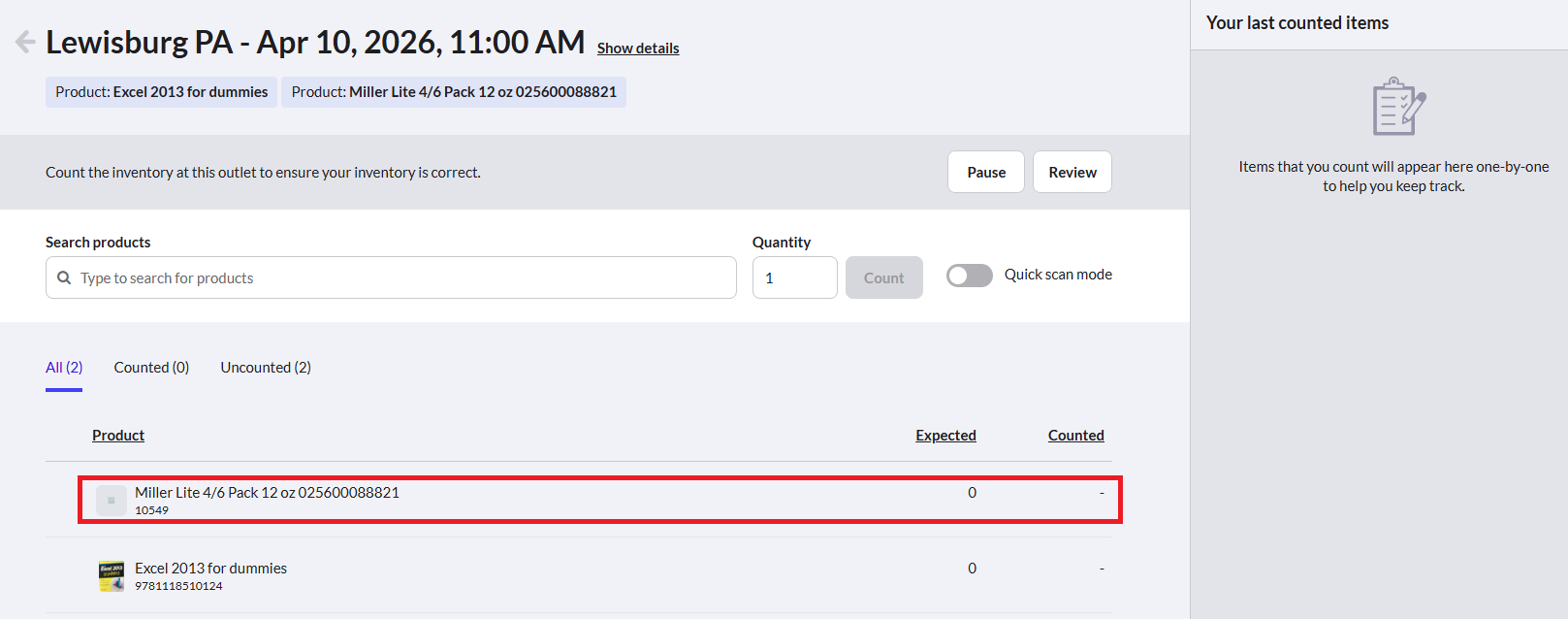
Task: Select the Excel 2013 for dummies row name
Action: [x=210, y=569]
